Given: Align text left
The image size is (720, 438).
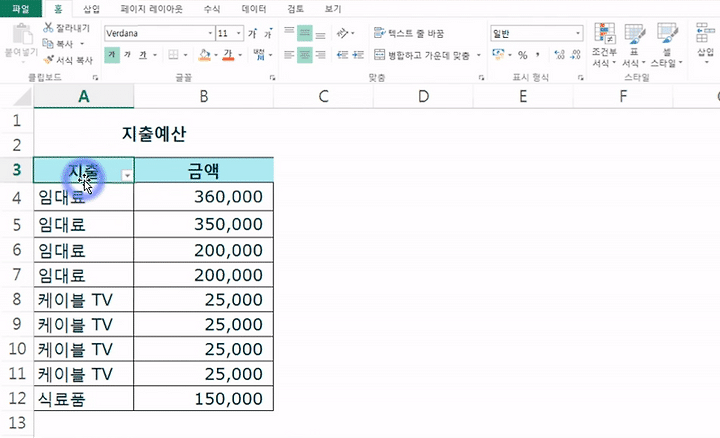Looking at the screenshot, I should point(289,55).
